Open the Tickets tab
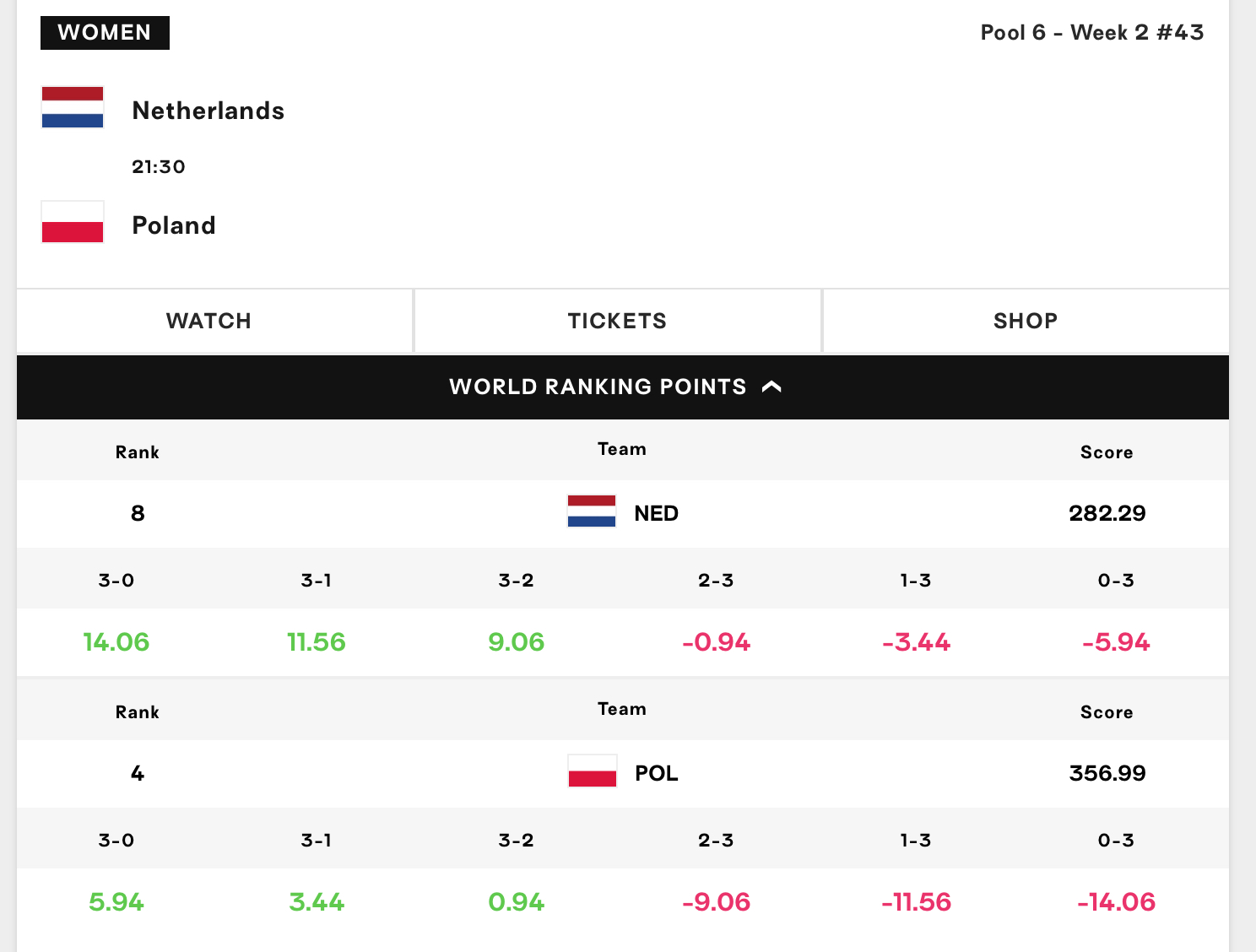Screen dimensions: 1256x952 tap(617, 321)
